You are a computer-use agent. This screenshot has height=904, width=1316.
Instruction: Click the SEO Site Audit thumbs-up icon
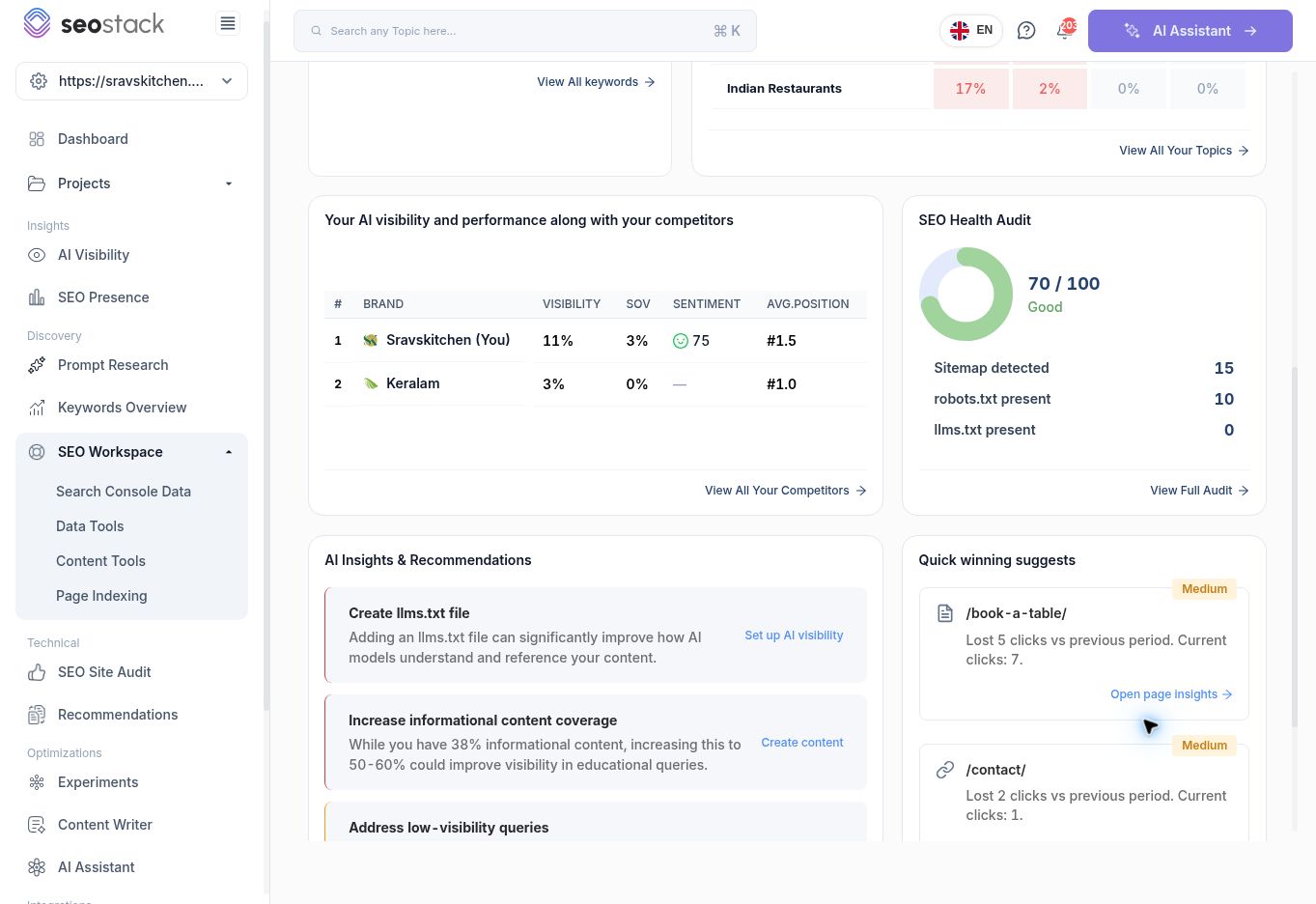(x=37, y=672)
